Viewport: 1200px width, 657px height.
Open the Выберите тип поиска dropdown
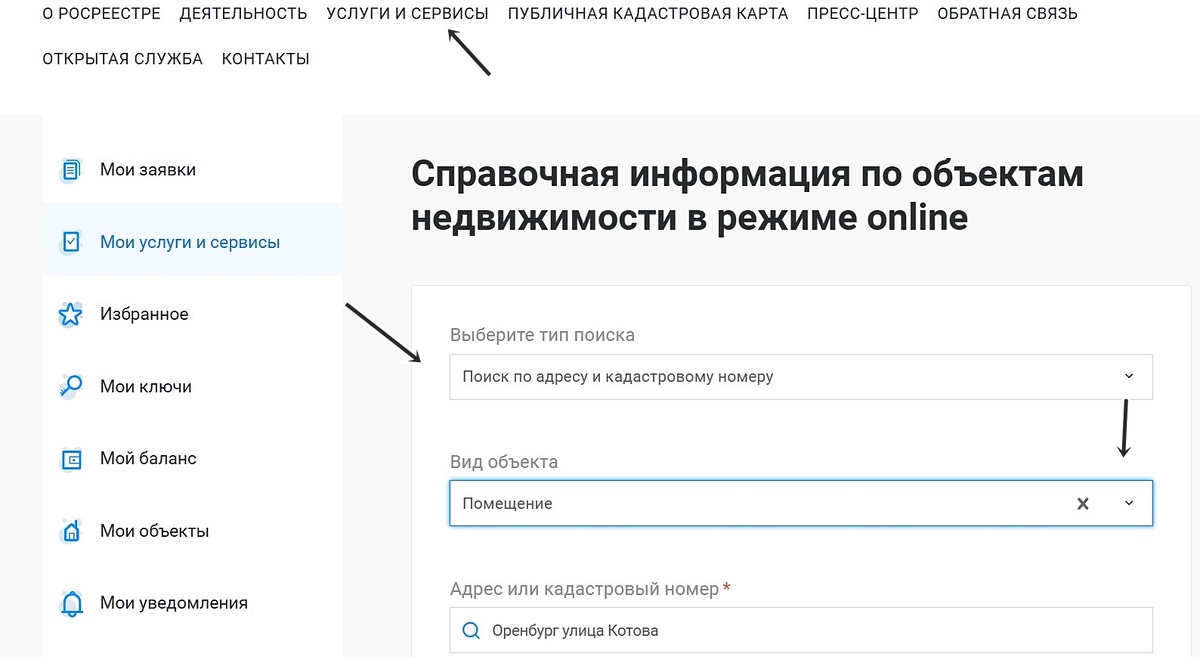[800, 376]
